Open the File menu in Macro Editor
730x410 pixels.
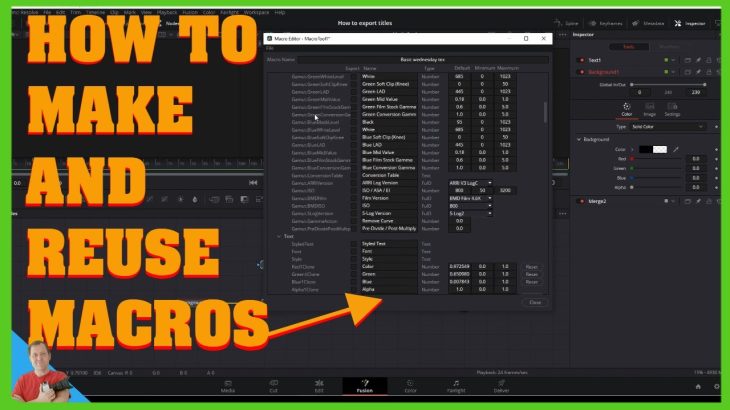point(270,48)
